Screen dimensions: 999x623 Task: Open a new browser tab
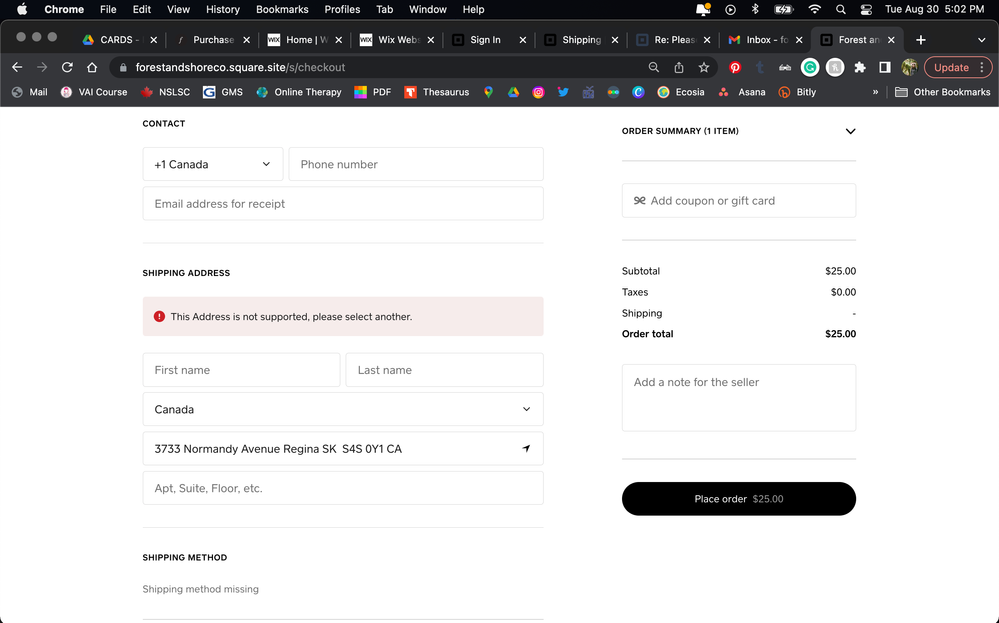click(921, 40)
